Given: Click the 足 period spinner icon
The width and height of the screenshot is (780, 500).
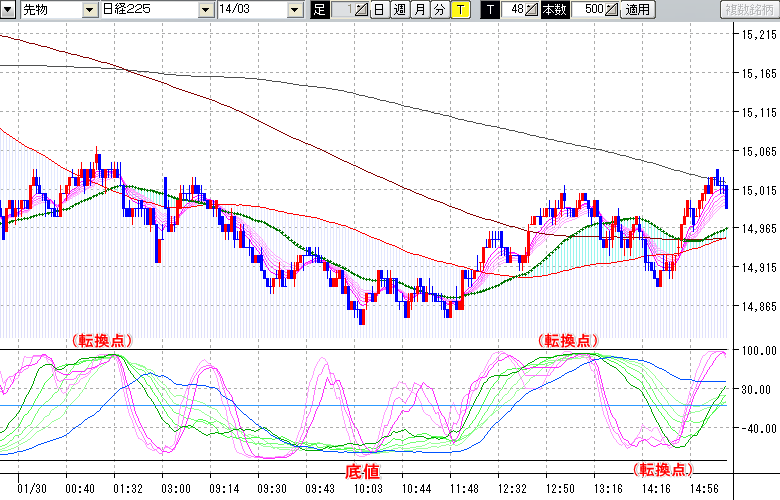Looking at the screenshot, I should [361, 10].
